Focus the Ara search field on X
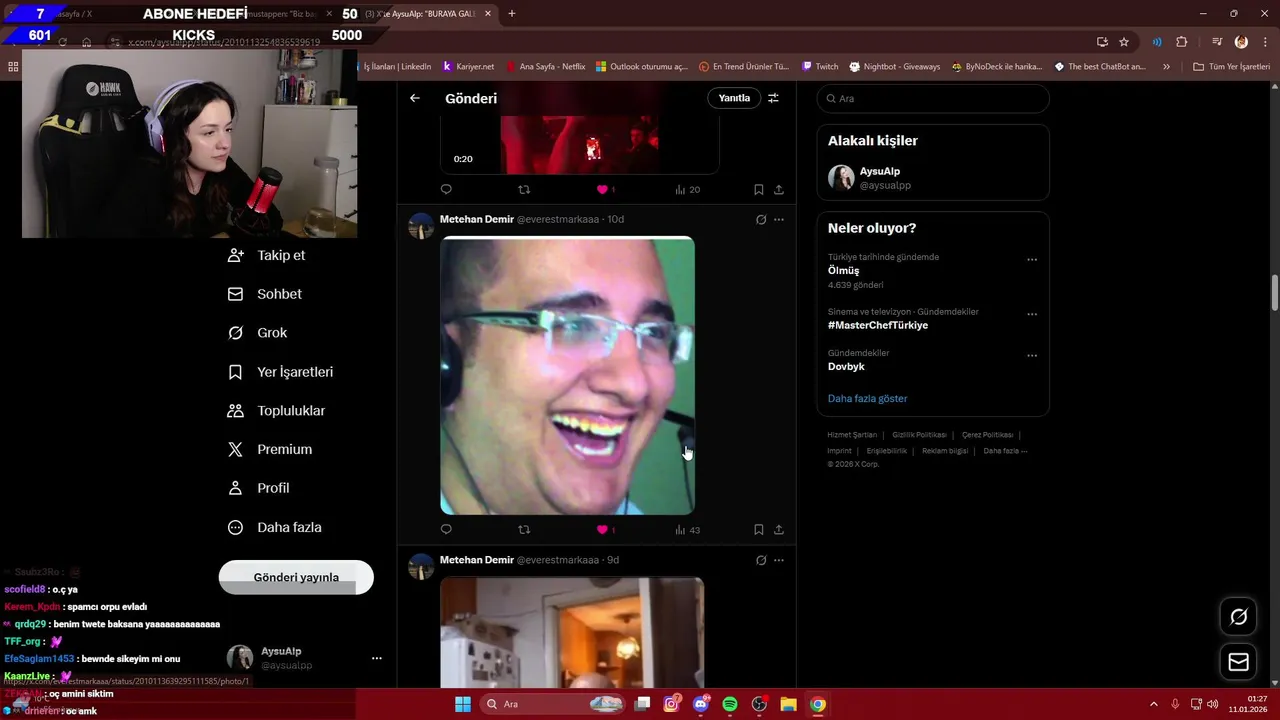Viewport: 1280px width, 720px height. click(x=933, y=99)
